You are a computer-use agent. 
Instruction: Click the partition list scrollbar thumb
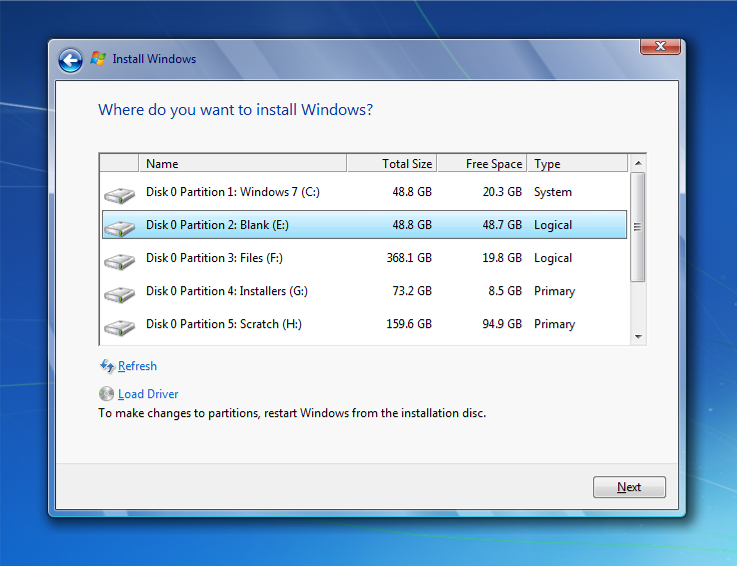click(637, 227)
